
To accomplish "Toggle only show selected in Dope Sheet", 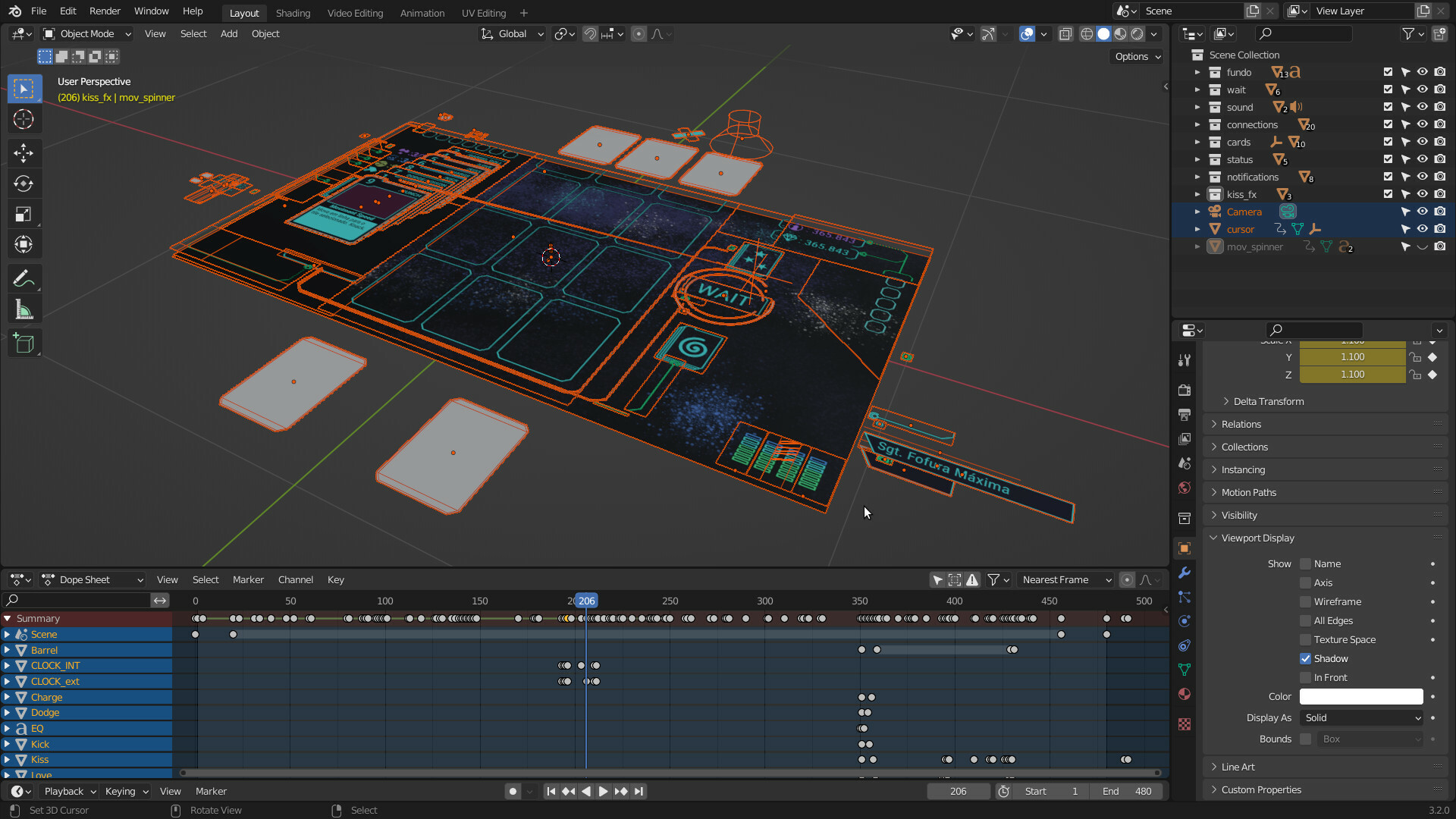I will pyautogui.click(x=938, y=580).
